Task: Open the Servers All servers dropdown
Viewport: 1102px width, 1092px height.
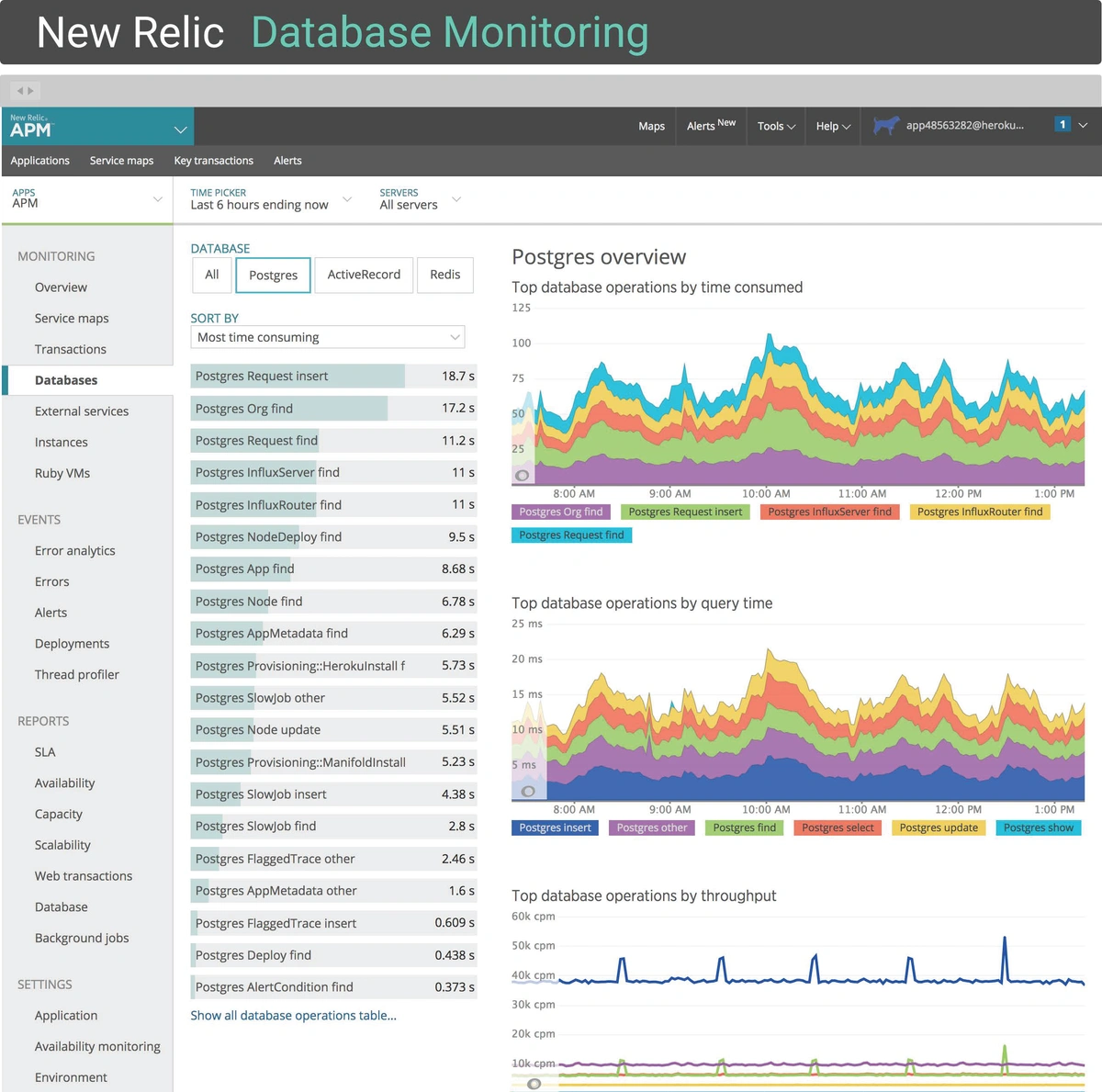Action: click(420, 199)
